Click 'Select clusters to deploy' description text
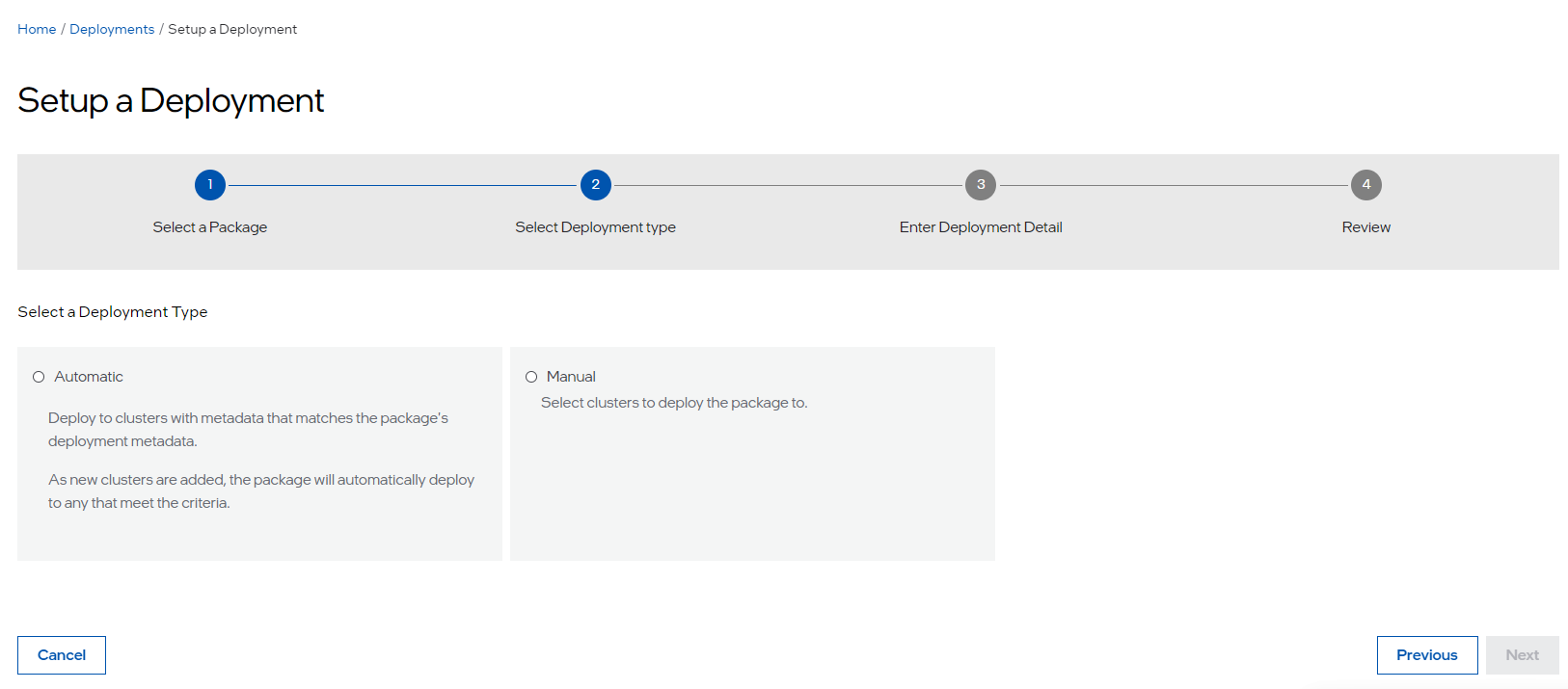 [674, 403]
